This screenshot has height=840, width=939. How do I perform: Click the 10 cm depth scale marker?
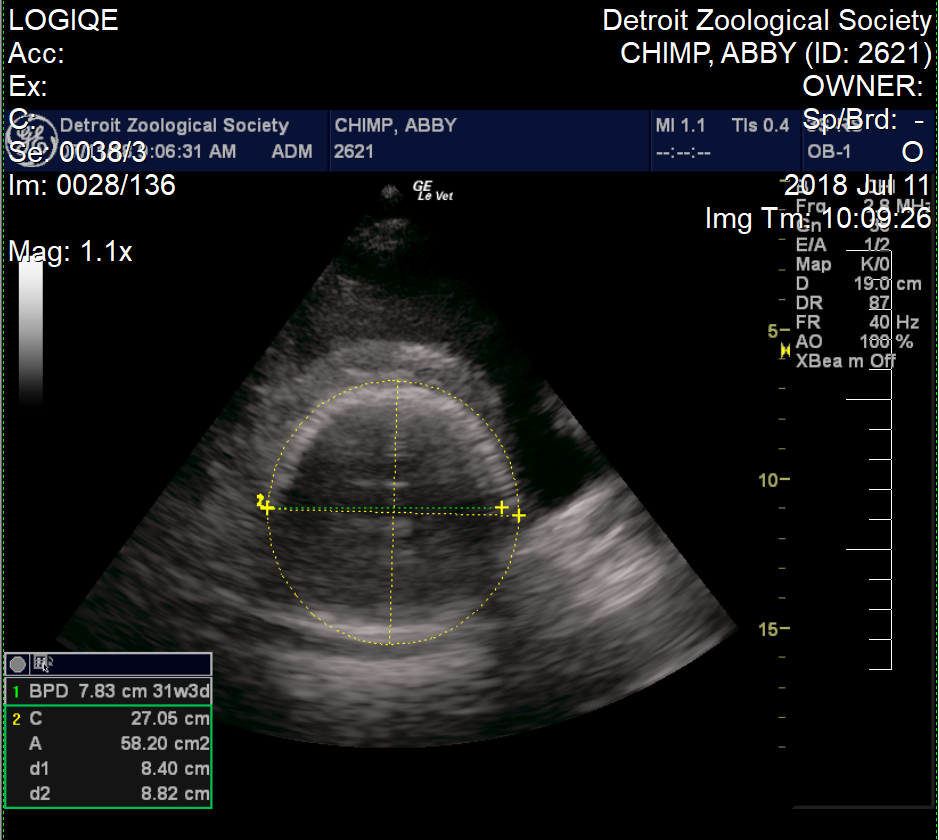(774, 480)
